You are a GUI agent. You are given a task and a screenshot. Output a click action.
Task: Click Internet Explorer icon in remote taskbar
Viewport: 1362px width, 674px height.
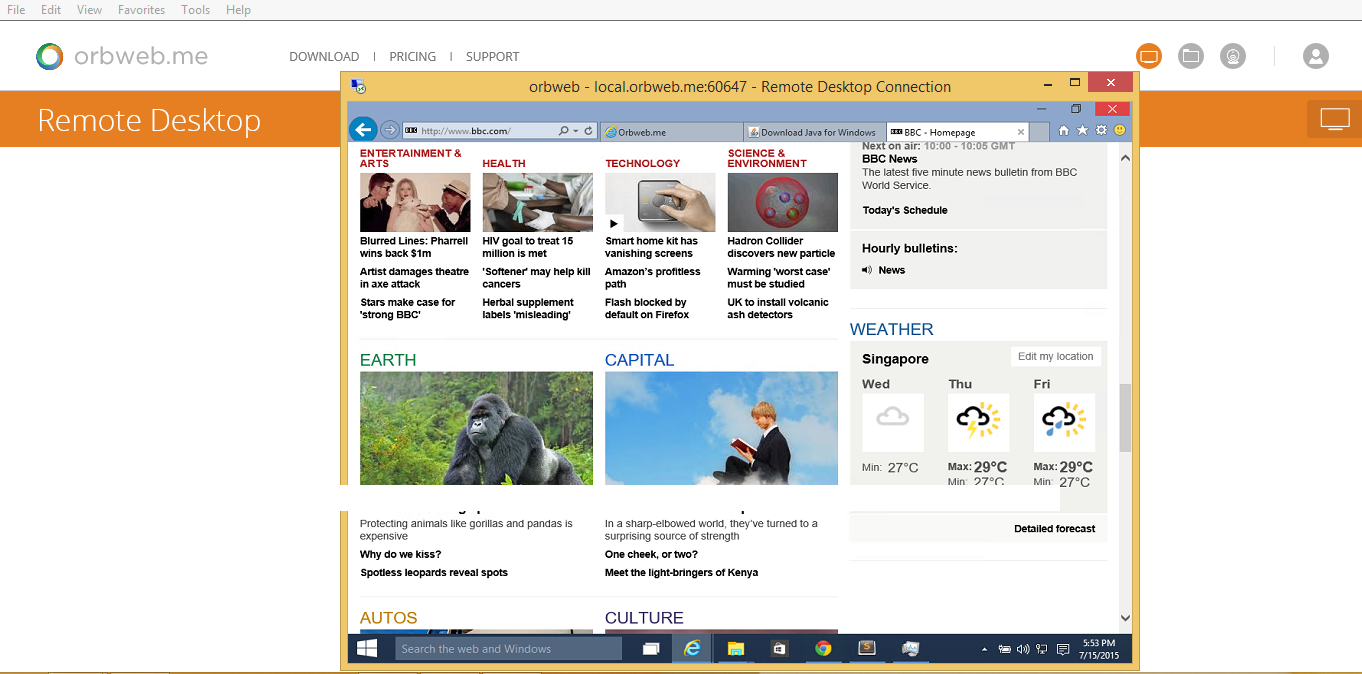pos(692,648)
